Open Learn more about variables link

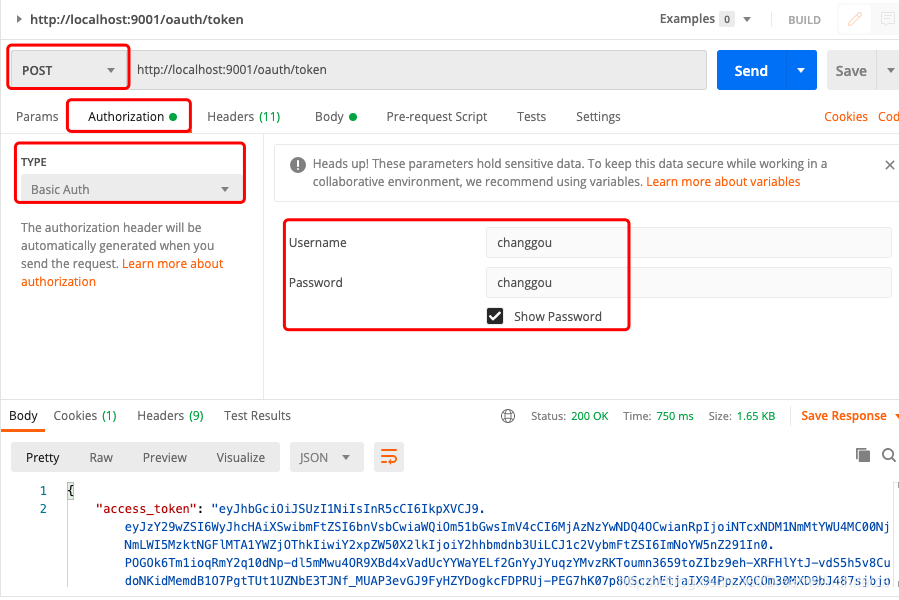tap(723, 182)
